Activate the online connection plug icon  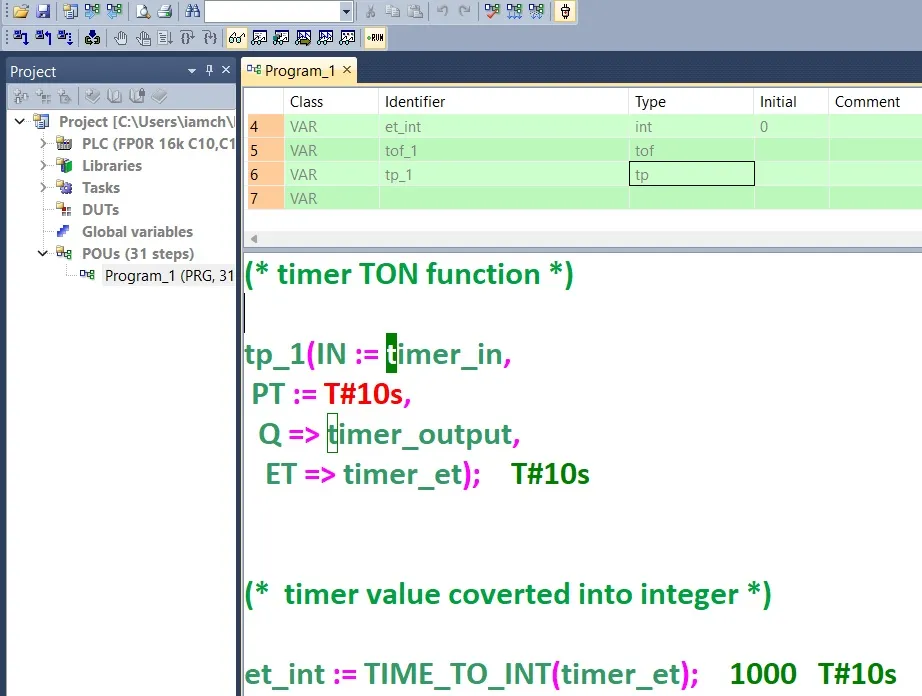click(x=564, y=11)
